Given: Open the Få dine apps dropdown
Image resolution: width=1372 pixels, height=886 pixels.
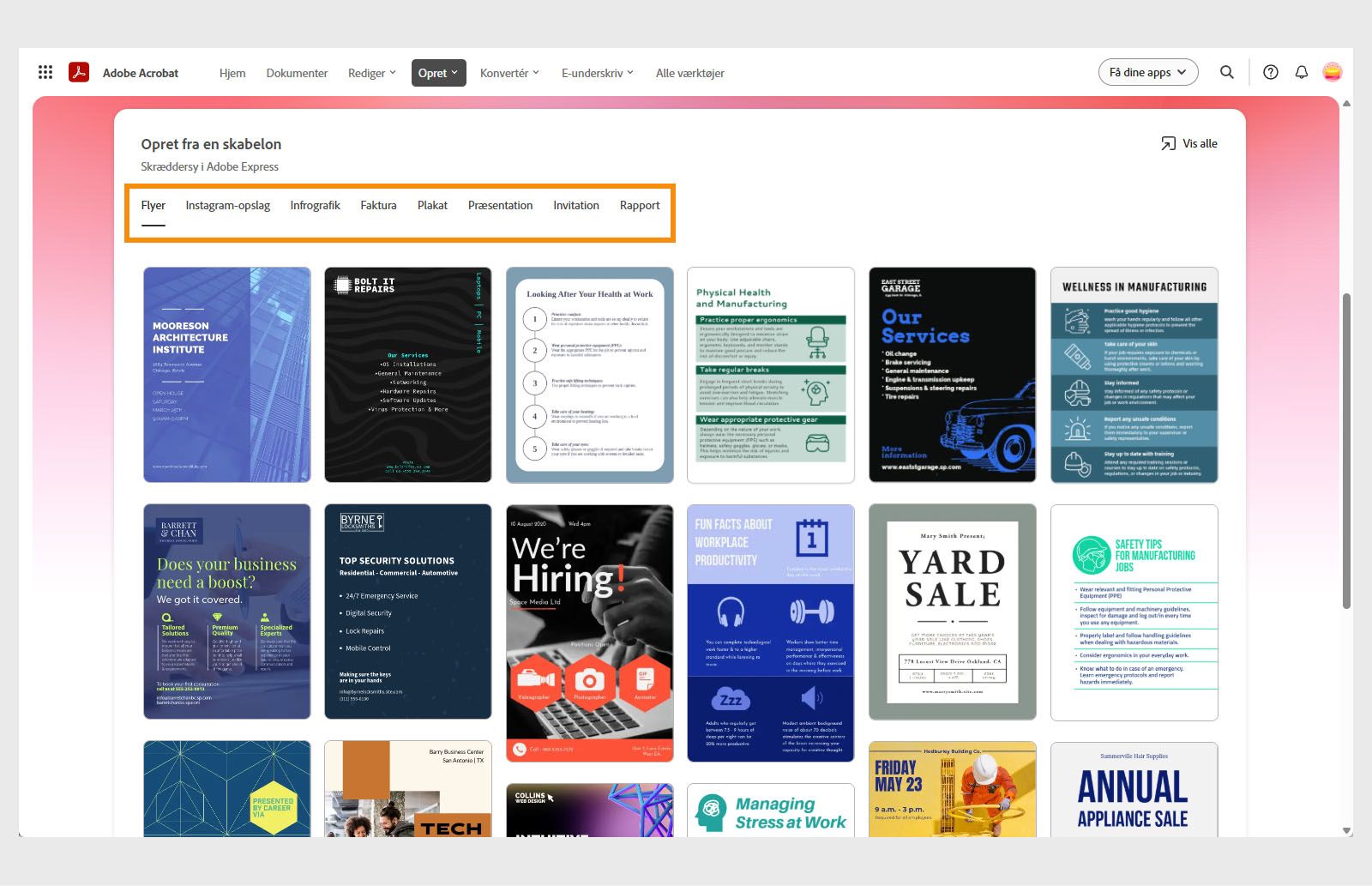Looking at the screenshot, I should point(1148,73).
